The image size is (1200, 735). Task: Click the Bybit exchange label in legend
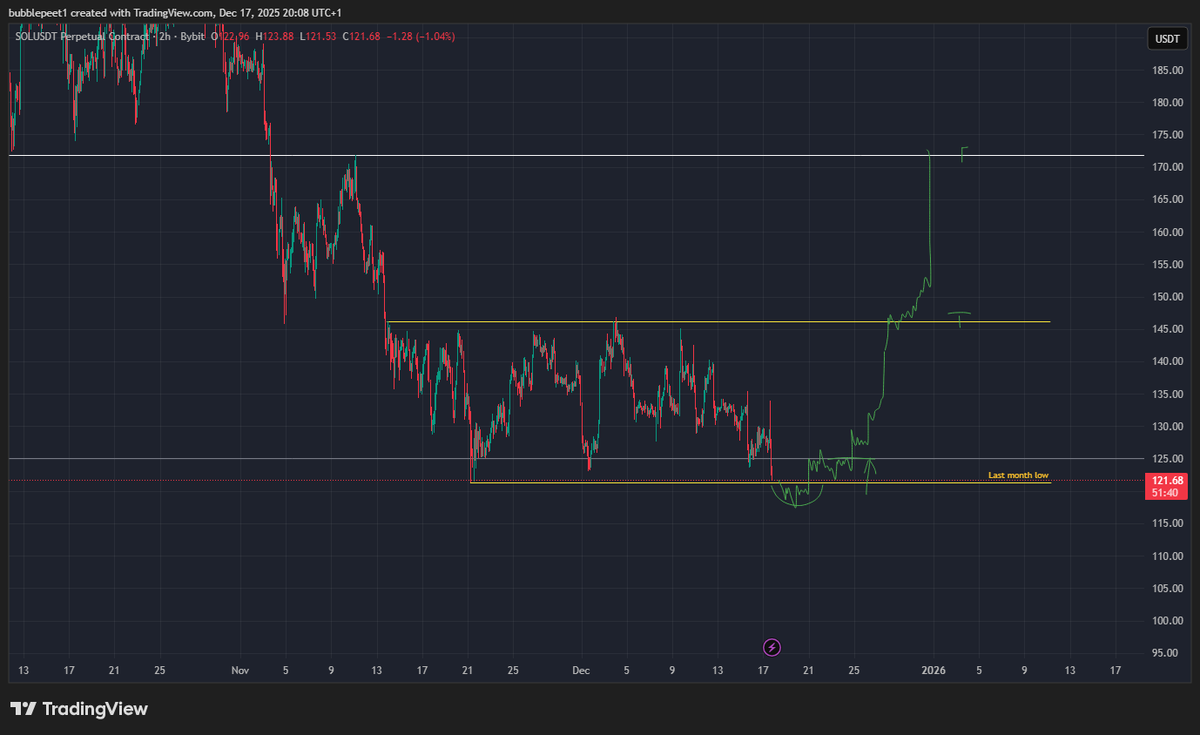pos(193,37)
